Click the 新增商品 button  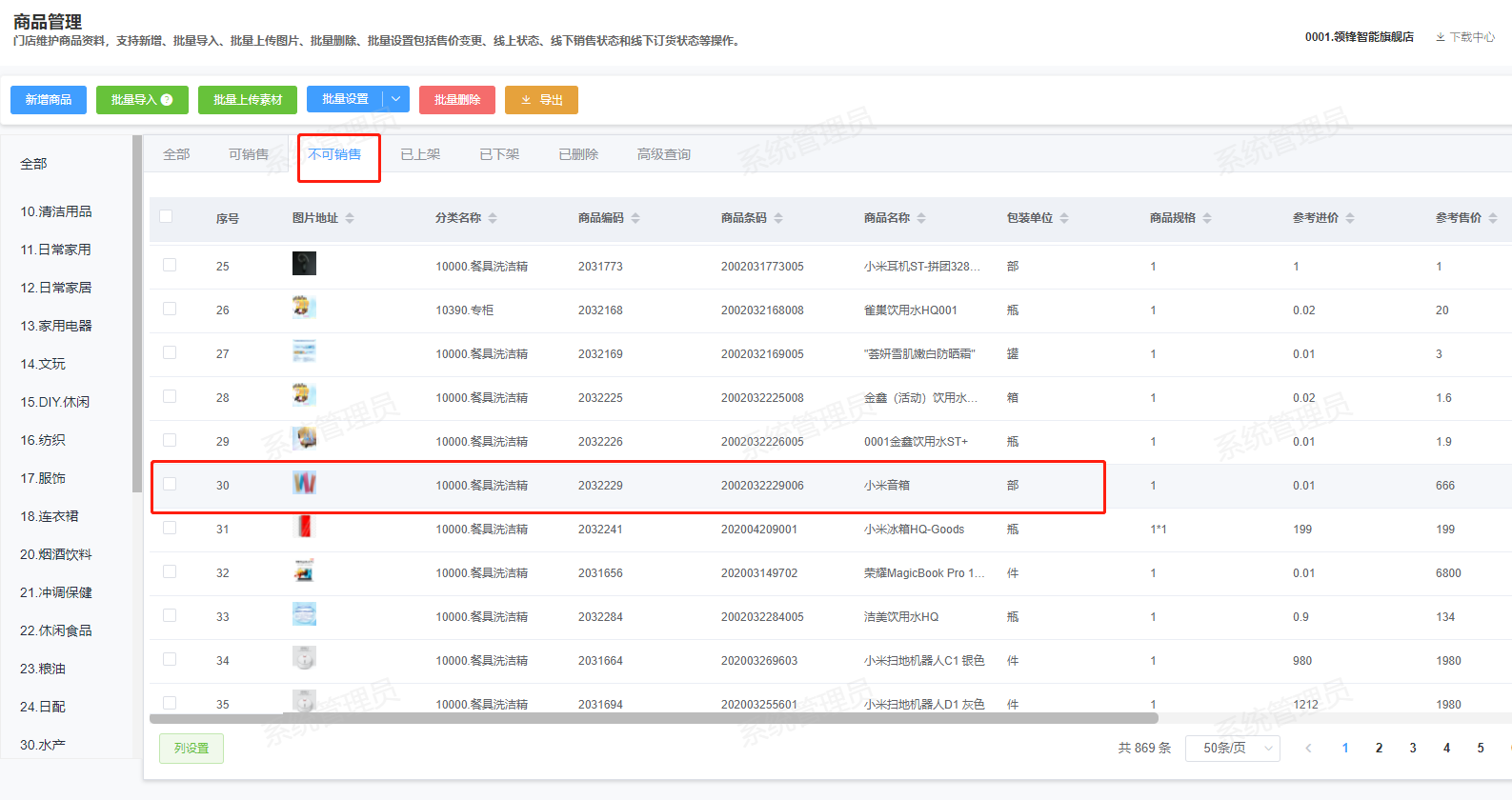[x=49, y=100]
